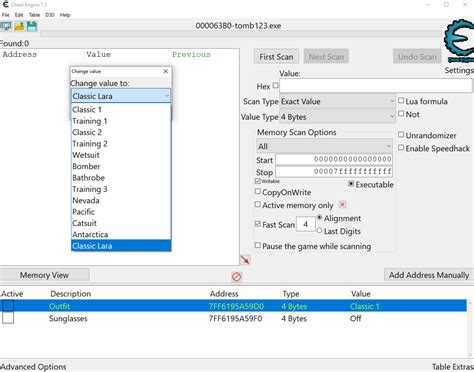Image resolution: width=474 pixels, height=372 pixels.
Task: Open the process selector computer icon
Action: click(x=6, y=26)
